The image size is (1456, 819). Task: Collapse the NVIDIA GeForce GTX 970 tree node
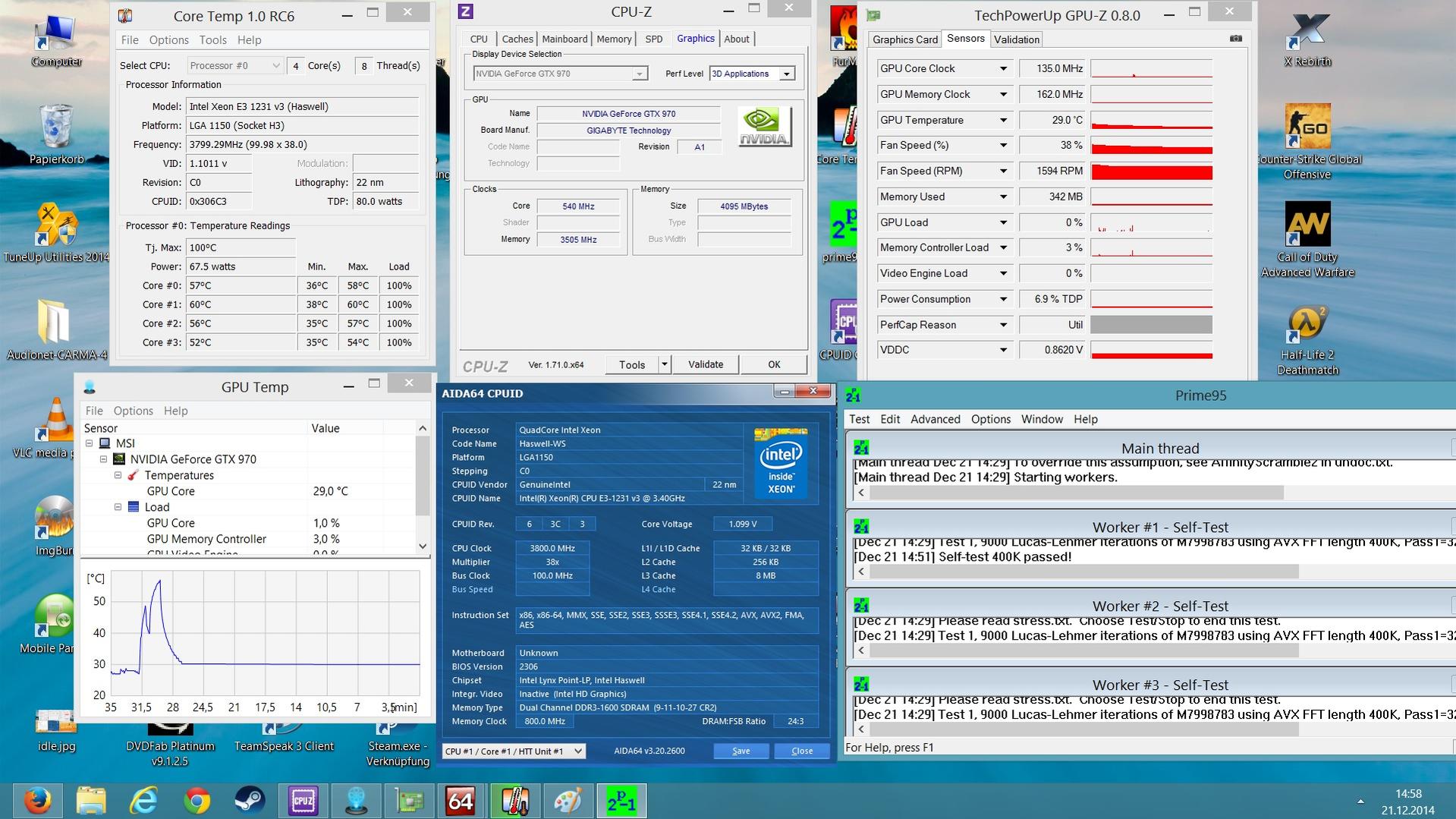(104, 459)
